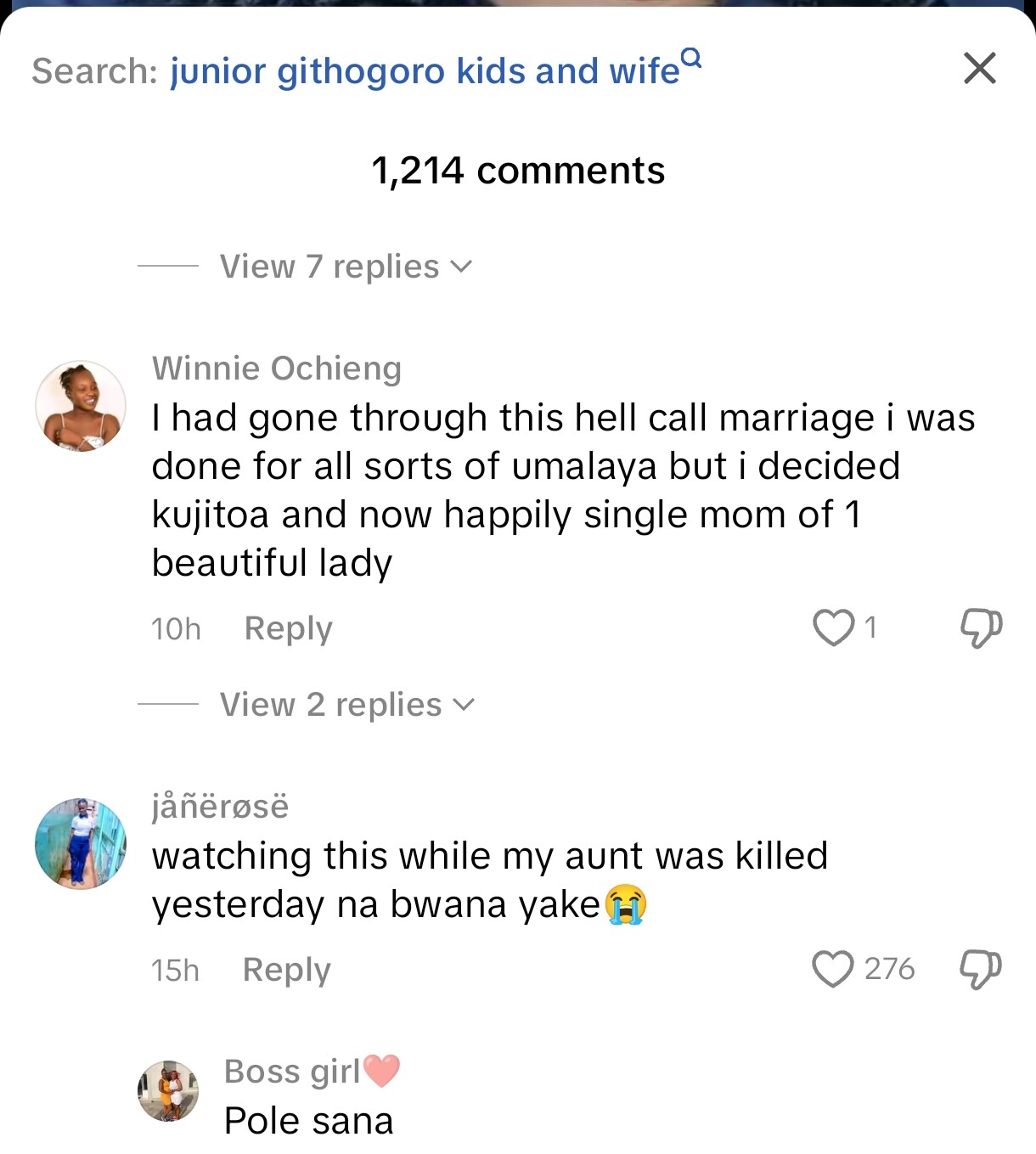Tap the search magnifier icon beside the query

pos(692,58)
